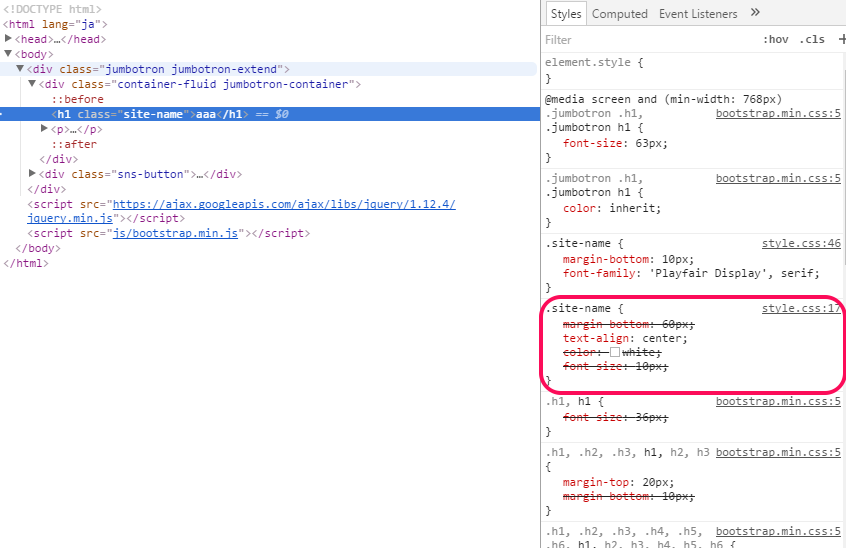Collapse the jumbotron-extend div node
Screen dimensions: 846x548
coord(20,69)
